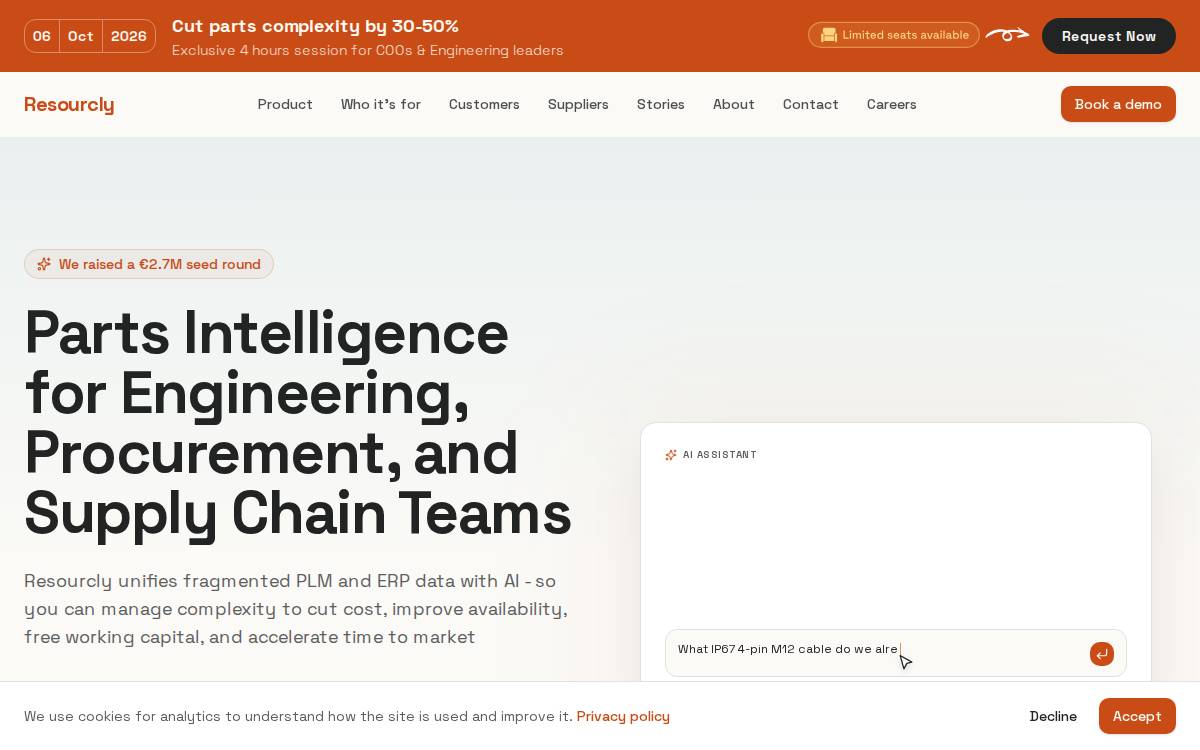Image resolution: width=1200 pixels, height=750 pixels.
Task: Click the Book a demo button
Action: (x=1118, y=104)
